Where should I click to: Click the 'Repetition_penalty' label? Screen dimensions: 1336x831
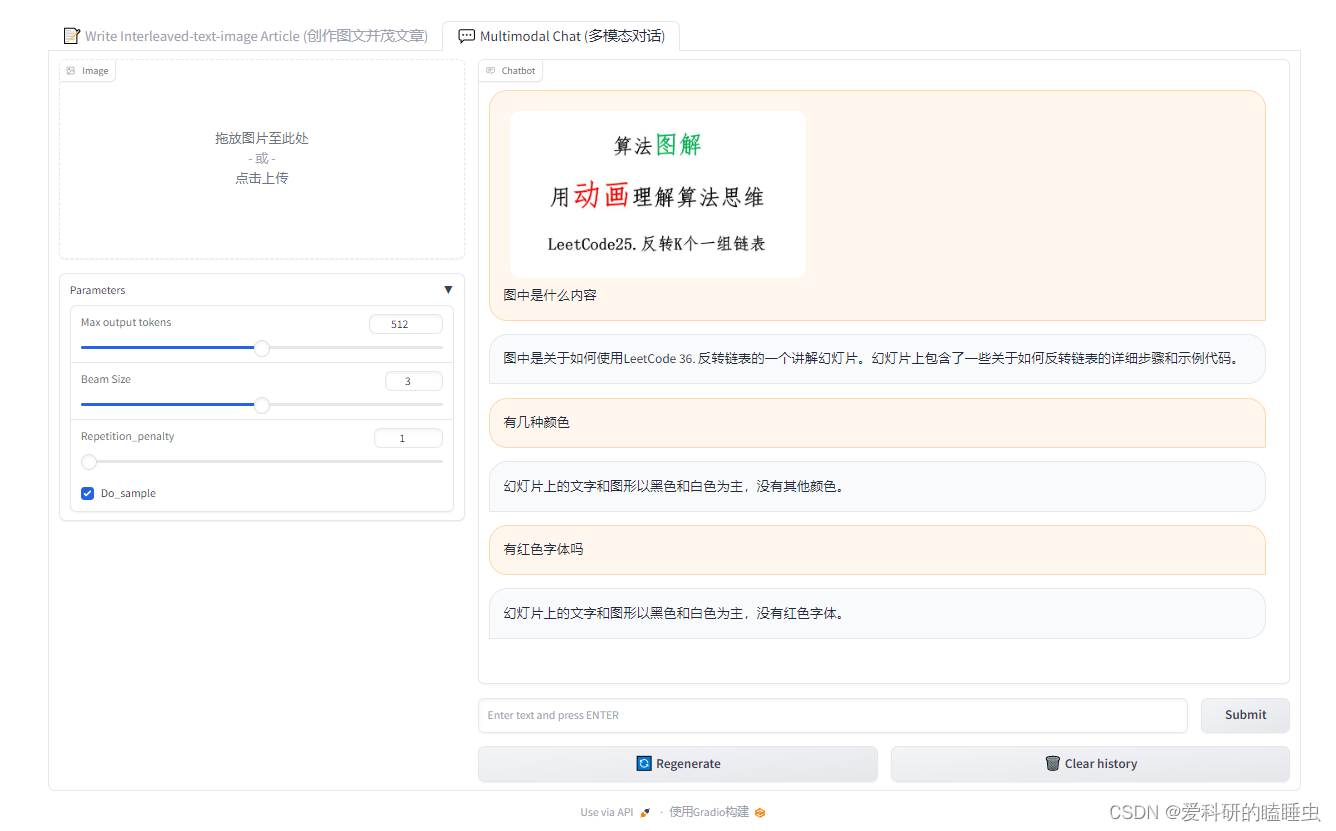click(x=128, y=436)
